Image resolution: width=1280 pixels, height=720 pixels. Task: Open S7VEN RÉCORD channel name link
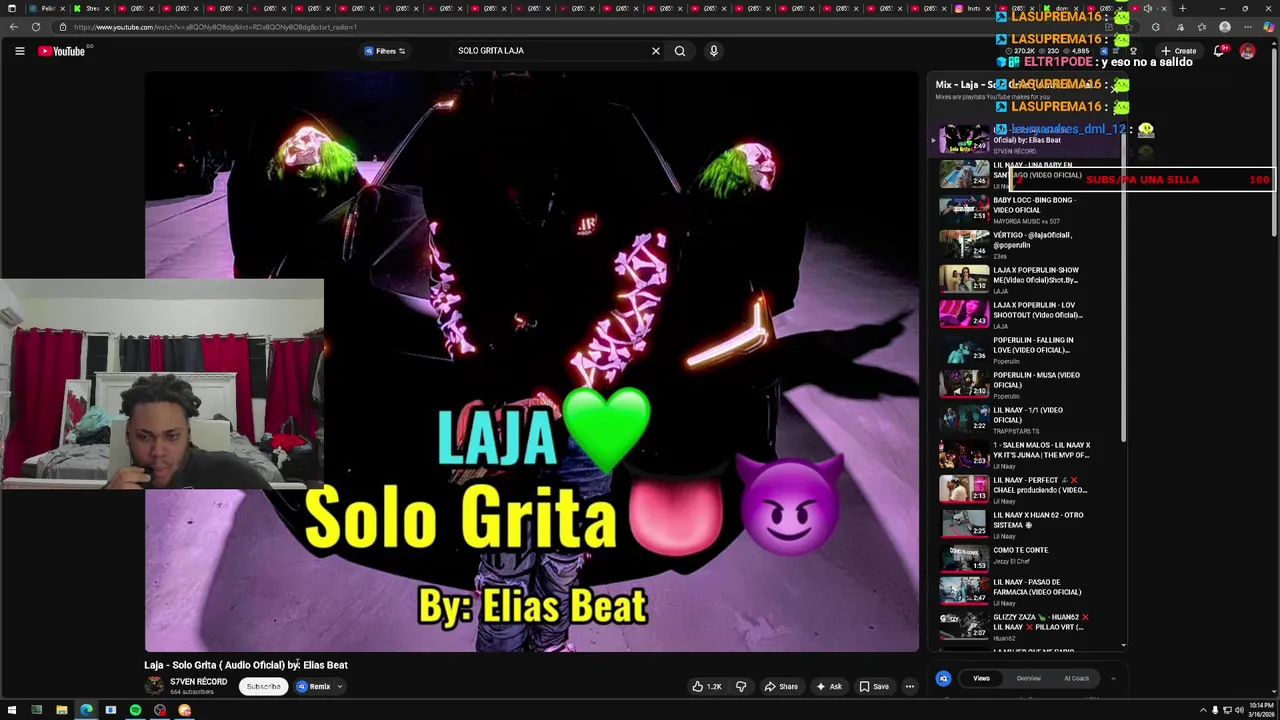click(x=198, y=682)
